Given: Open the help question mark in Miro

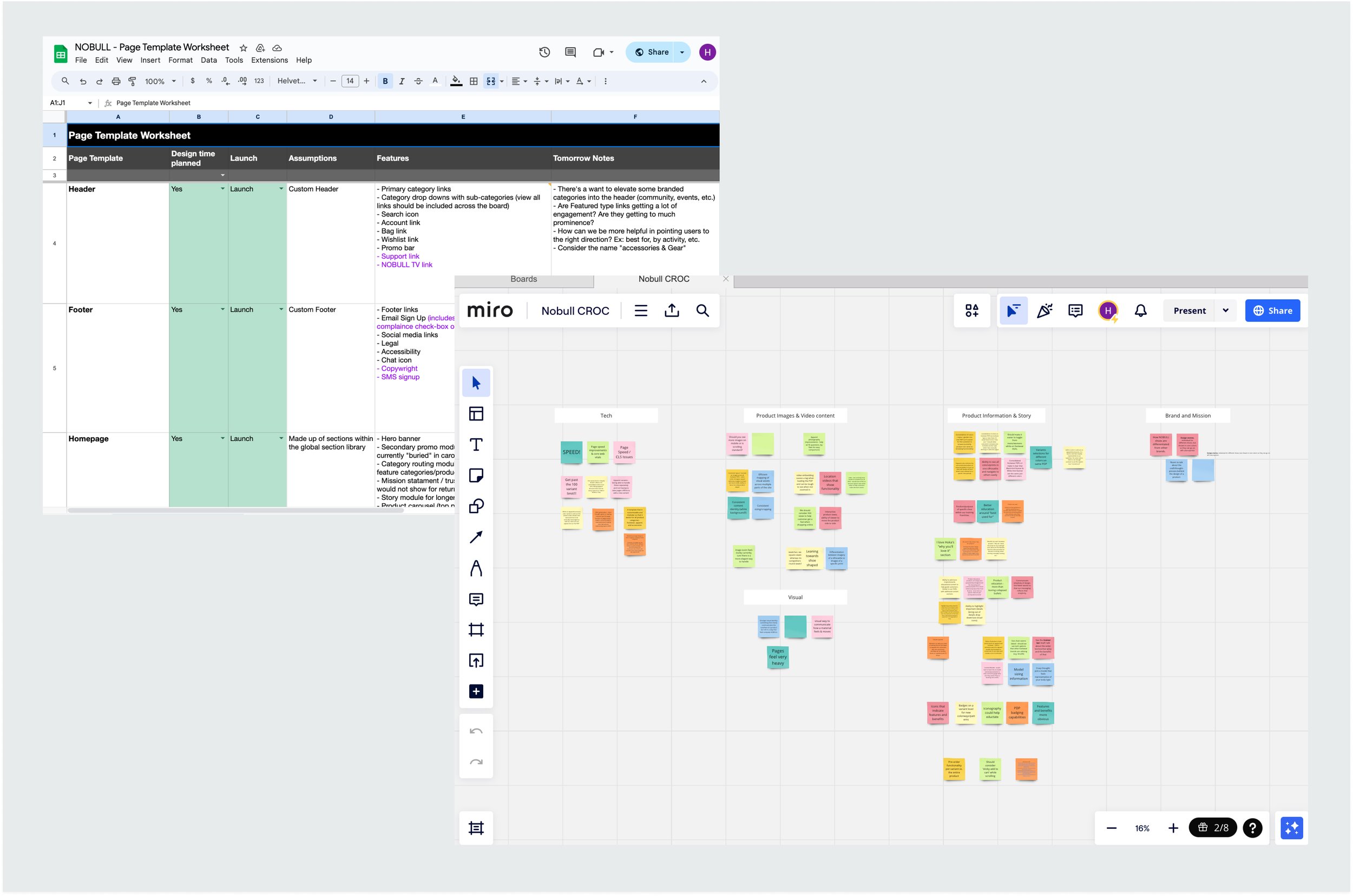Looking at the screenshot, I should tap(1252, 828).
